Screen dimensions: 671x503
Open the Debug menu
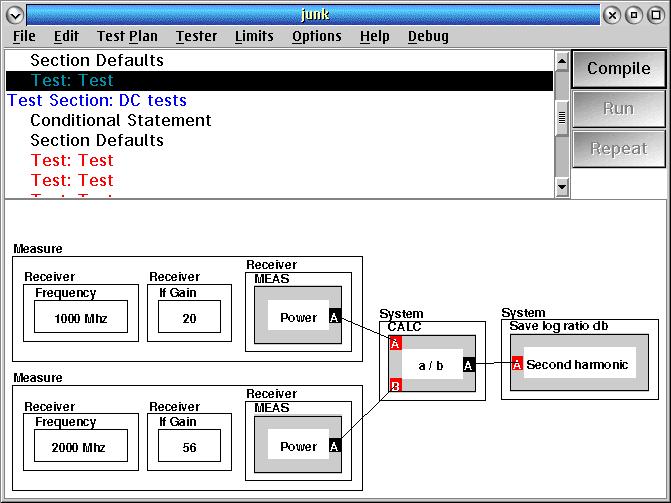(428, 36)
